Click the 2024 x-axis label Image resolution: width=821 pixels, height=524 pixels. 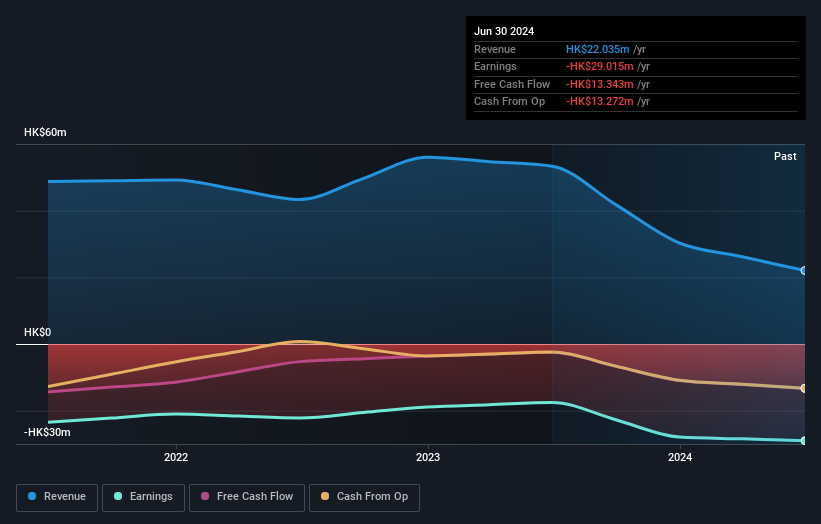[680, 458]
